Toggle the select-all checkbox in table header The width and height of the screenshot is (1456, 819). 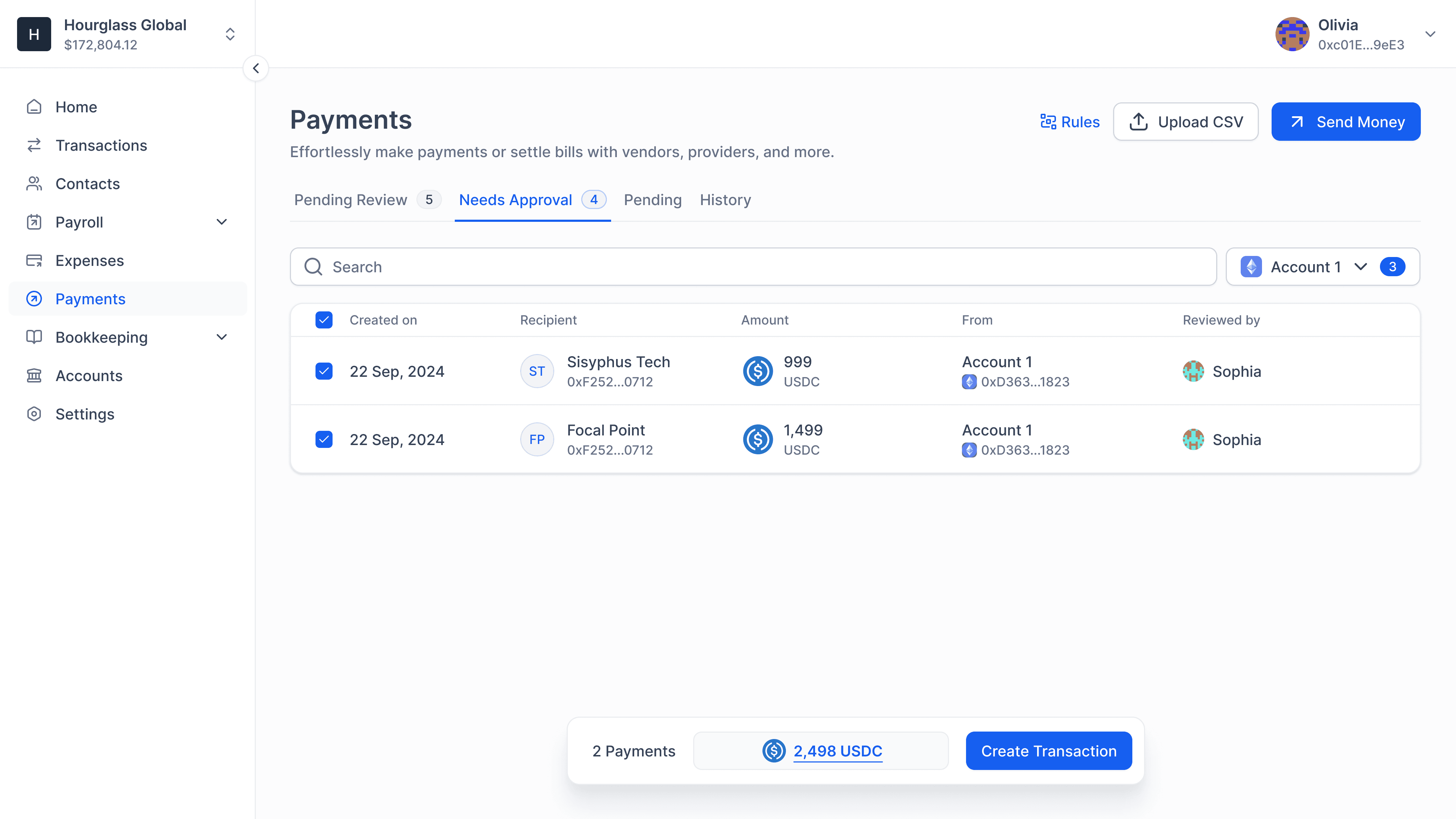pyautogui.click(x=324, y=320)
